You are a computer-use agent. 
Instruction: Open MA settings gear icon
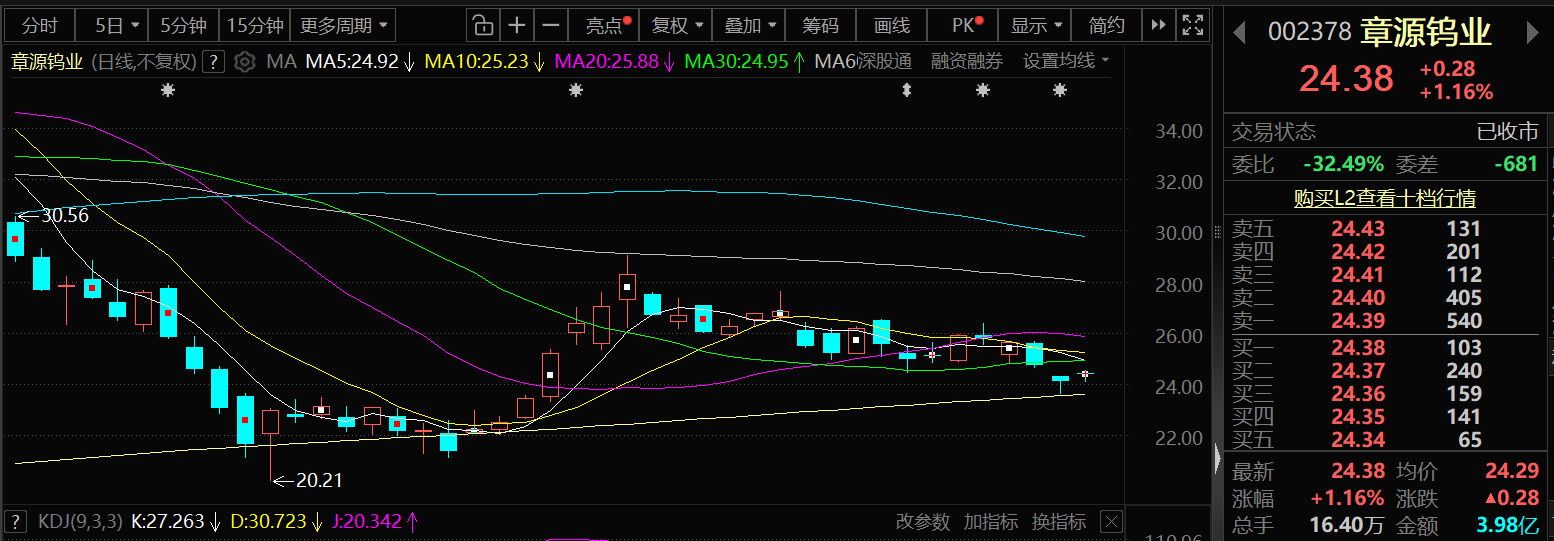[x=244, y=62]
